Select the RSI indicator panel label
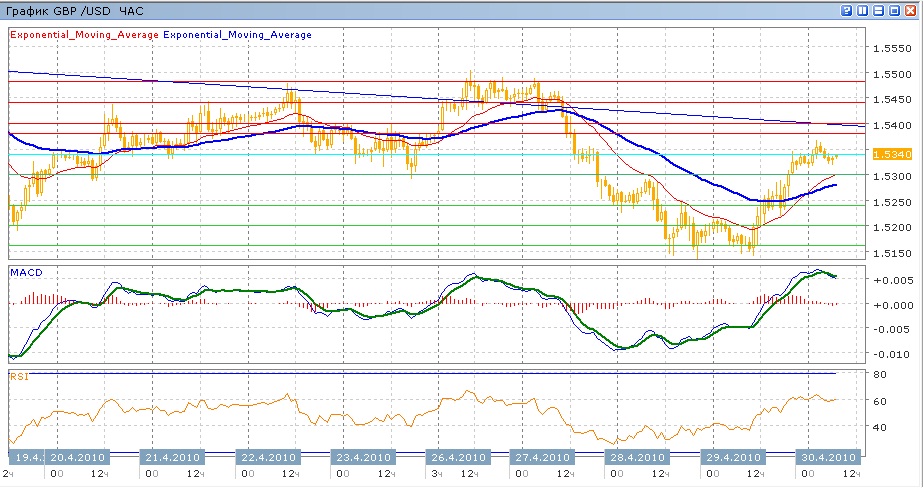The image size is (923, 488). 20,377
